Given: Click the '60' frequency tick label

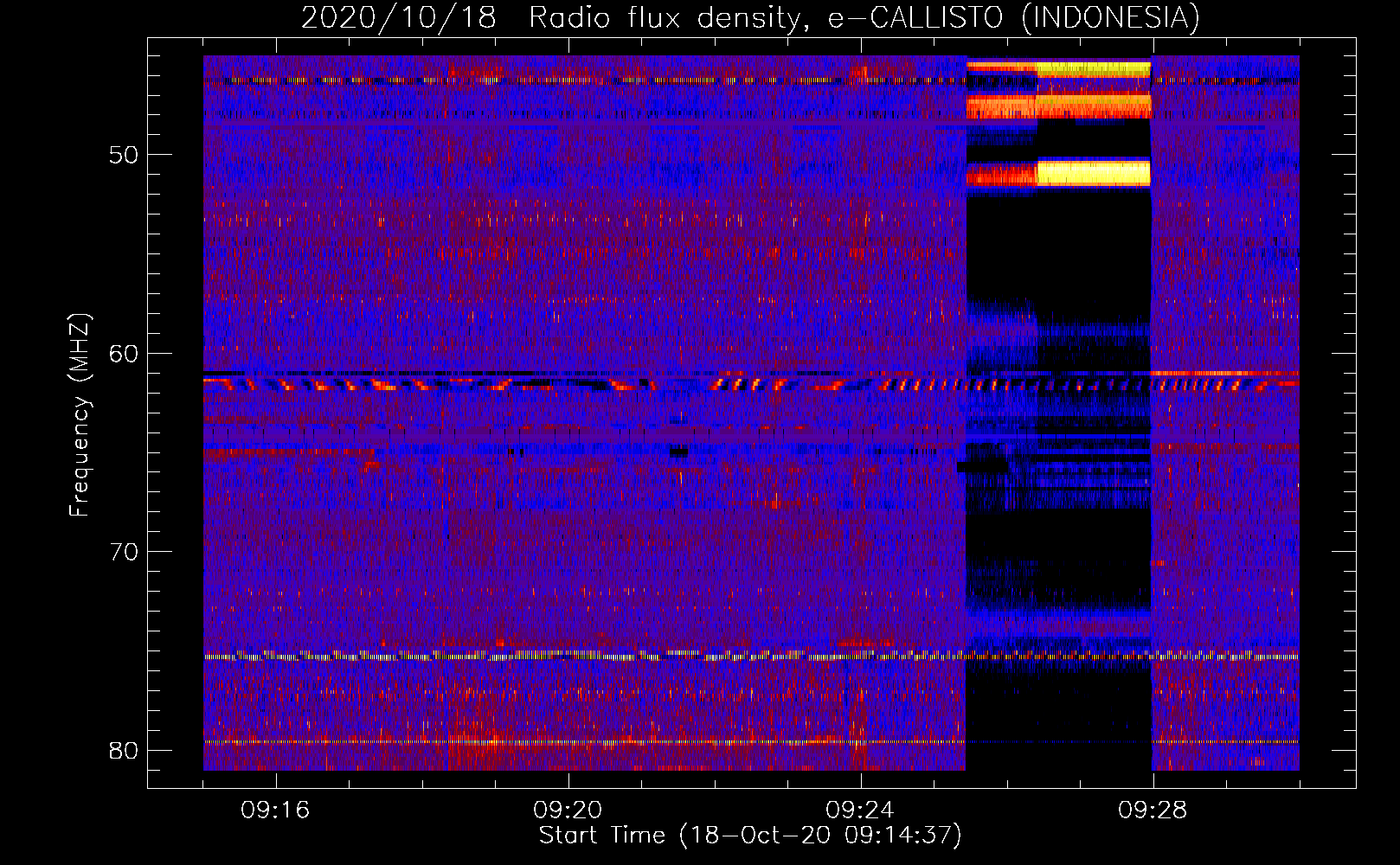Looking at the screenshot, I should [124, 354].
